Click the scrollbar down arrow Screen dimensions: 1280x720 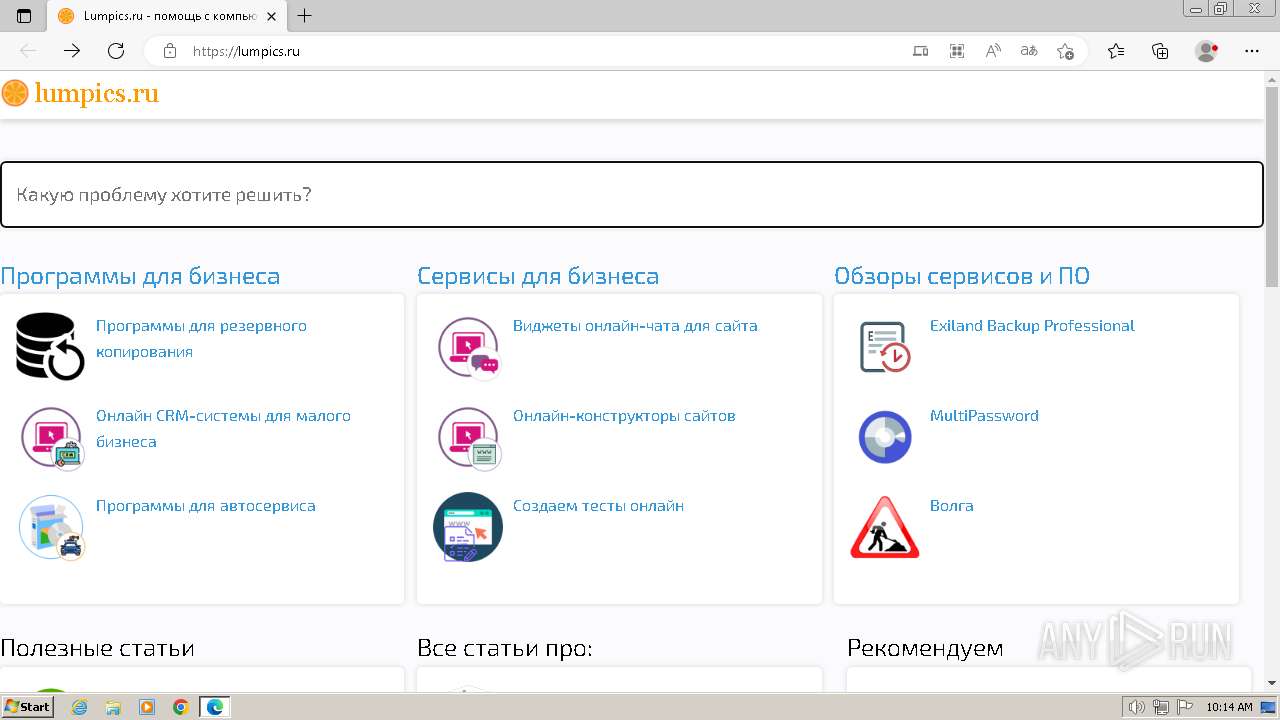(x=1272, y=683)
